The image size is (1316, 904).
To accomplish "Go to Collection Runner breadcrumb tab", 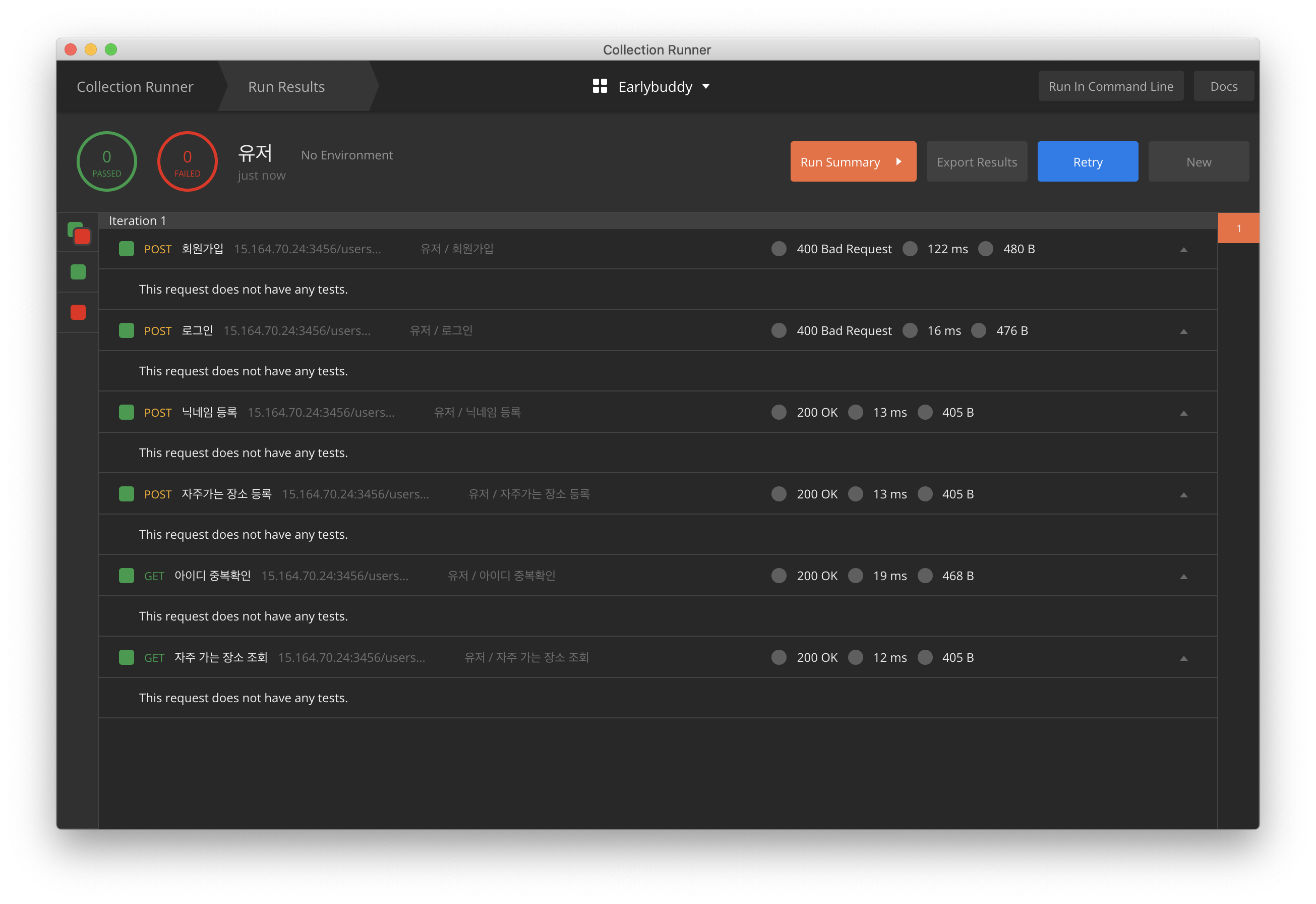I will (x=135, y=87).
